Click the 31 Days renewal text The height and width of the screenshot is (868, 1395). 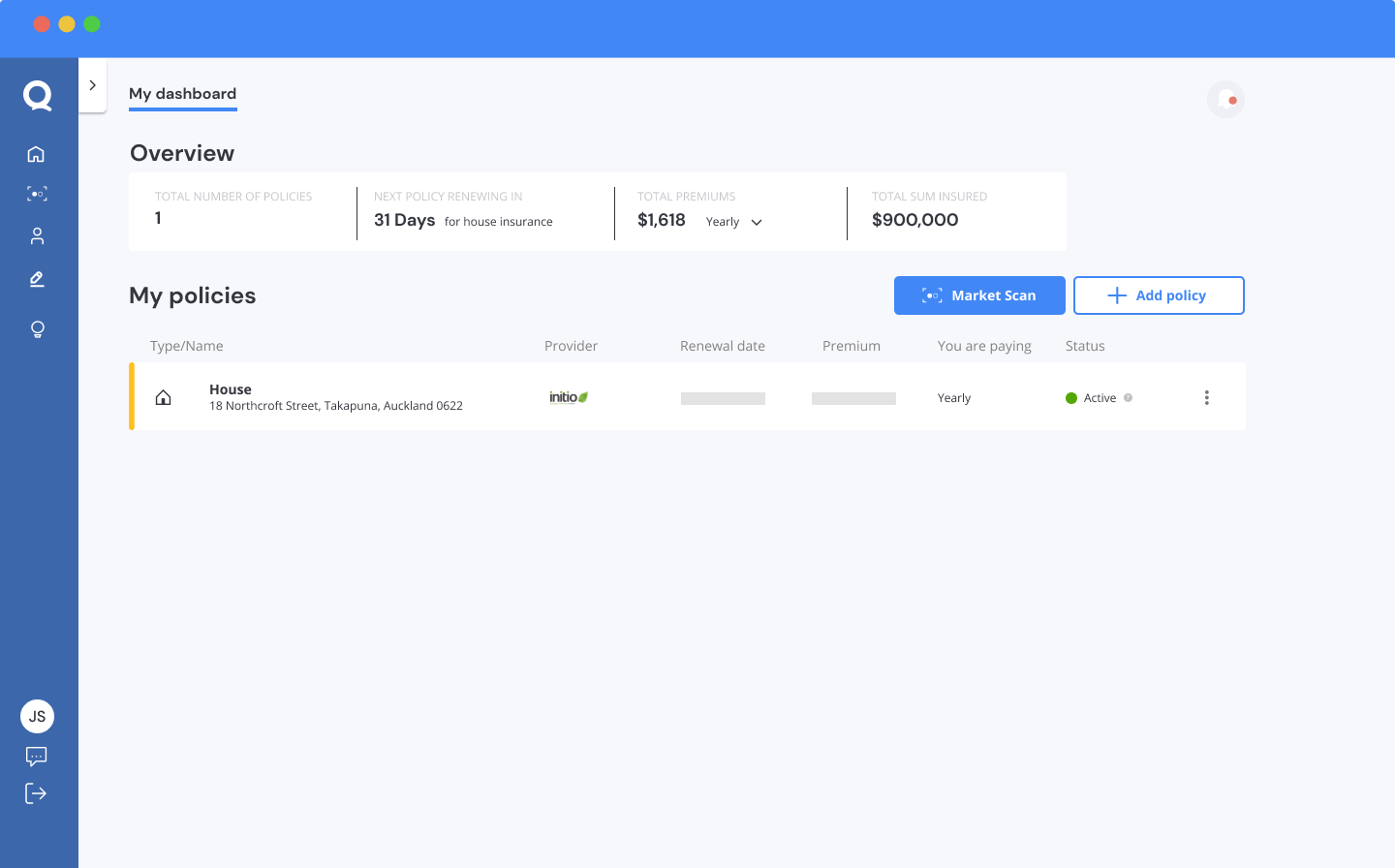click(x=404, y=220)
